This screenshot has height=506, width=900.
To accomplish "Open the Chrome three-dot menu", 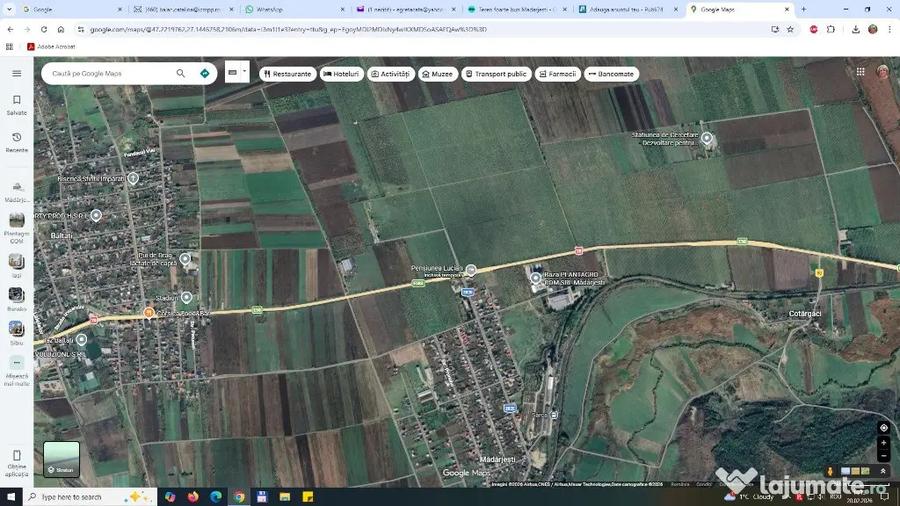I will tap(890, 29).
